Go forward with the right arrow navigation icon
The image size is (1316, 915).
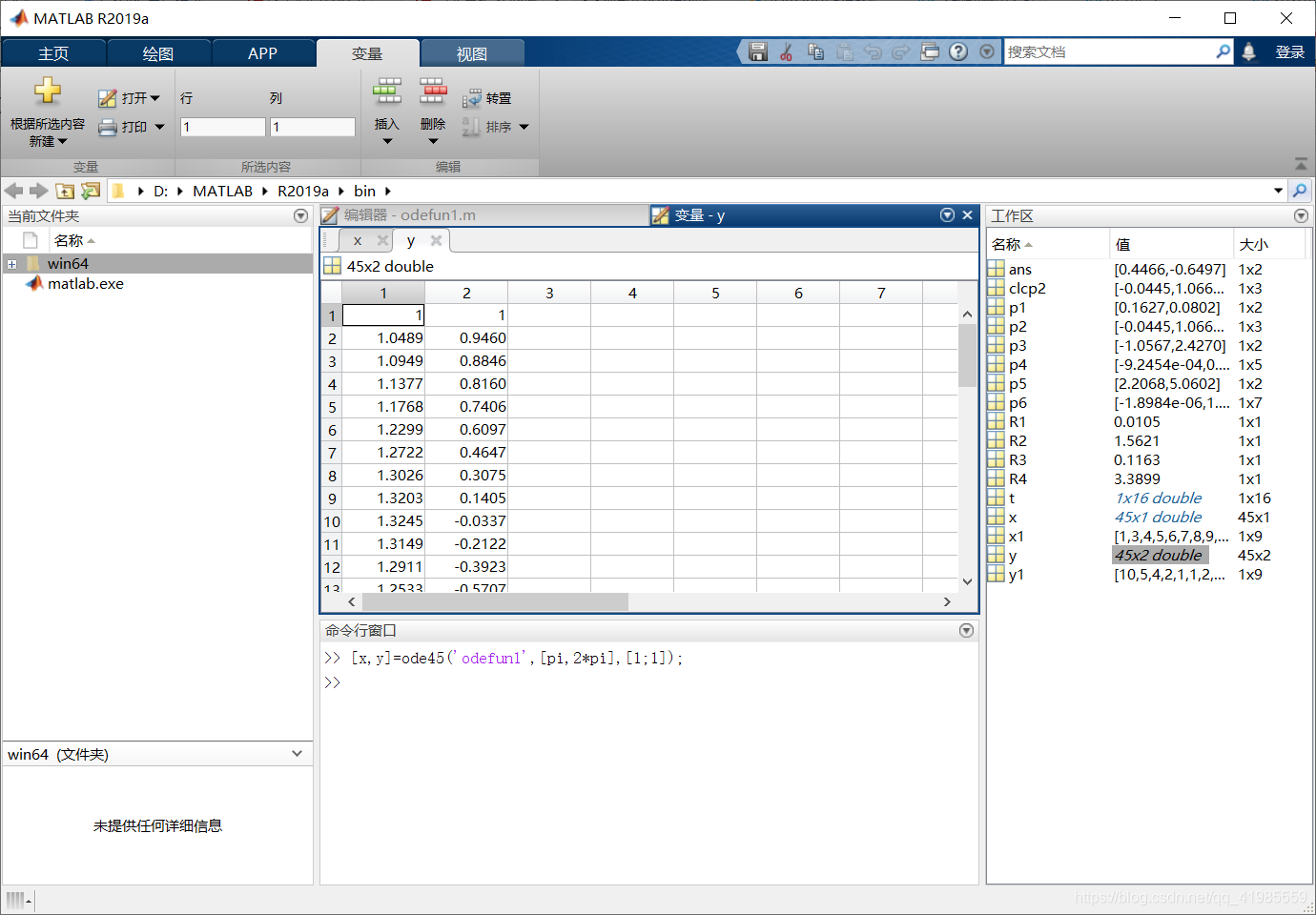(39, 191)
